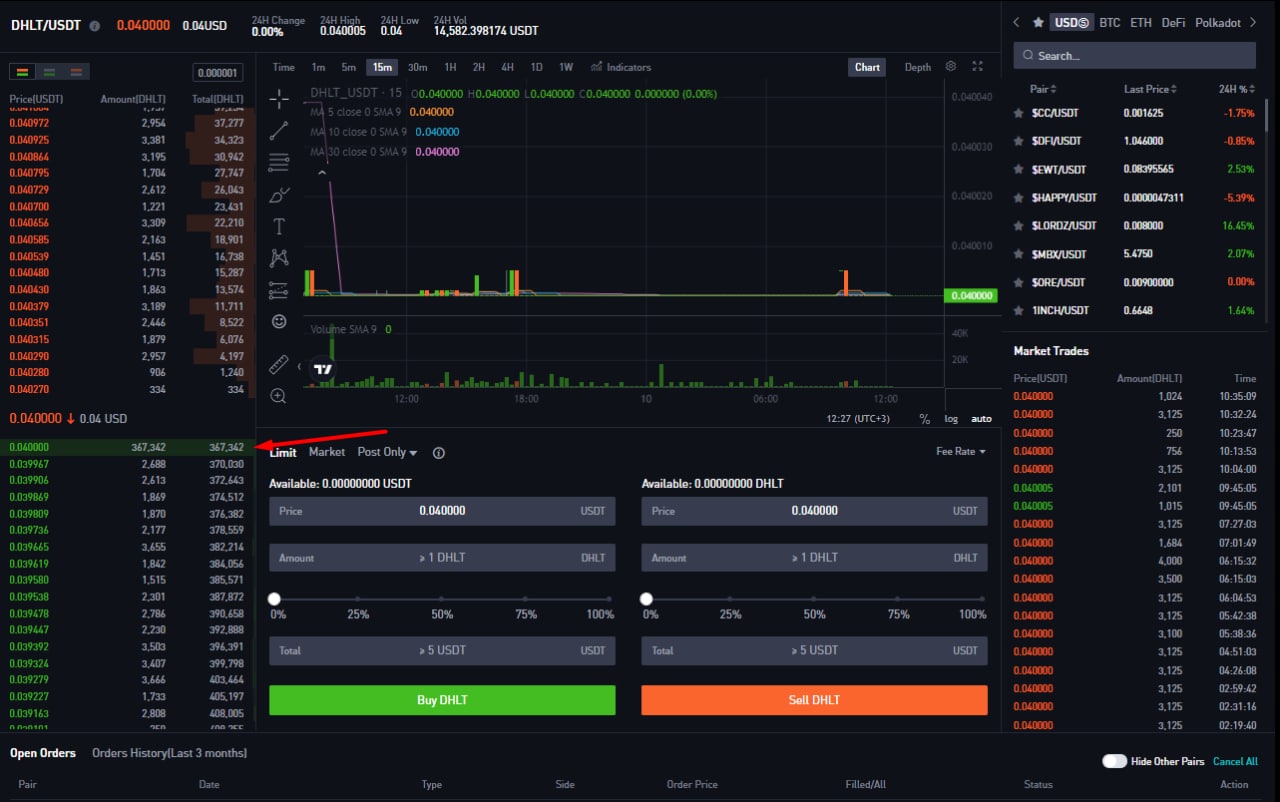Select the ETH market tab
The image size is (1280, 802).
point(1141,22)
